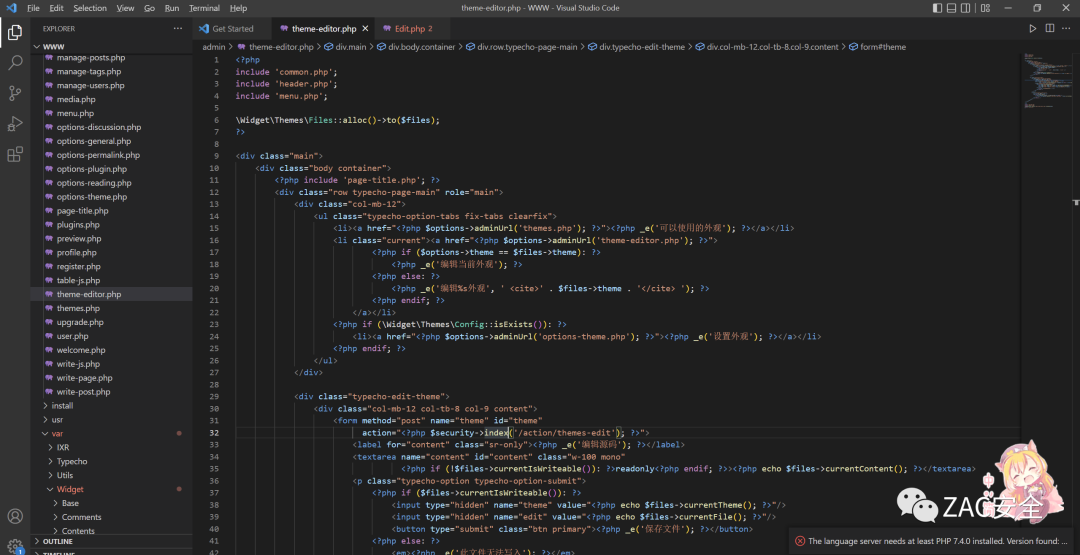
Task: Open editor More Actions ellipsis
Action: click(x=1067, y=28)
